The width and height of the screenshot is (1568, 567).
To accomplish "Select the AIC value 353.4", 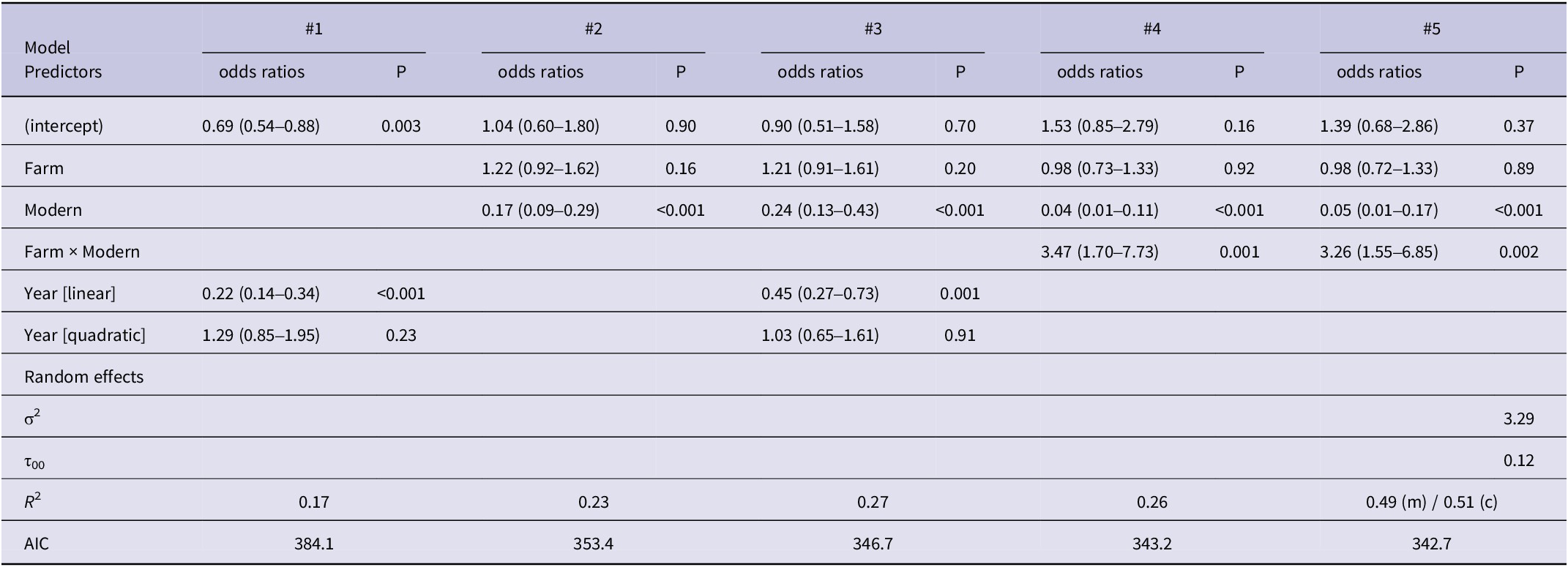I will tap(593, 544).
